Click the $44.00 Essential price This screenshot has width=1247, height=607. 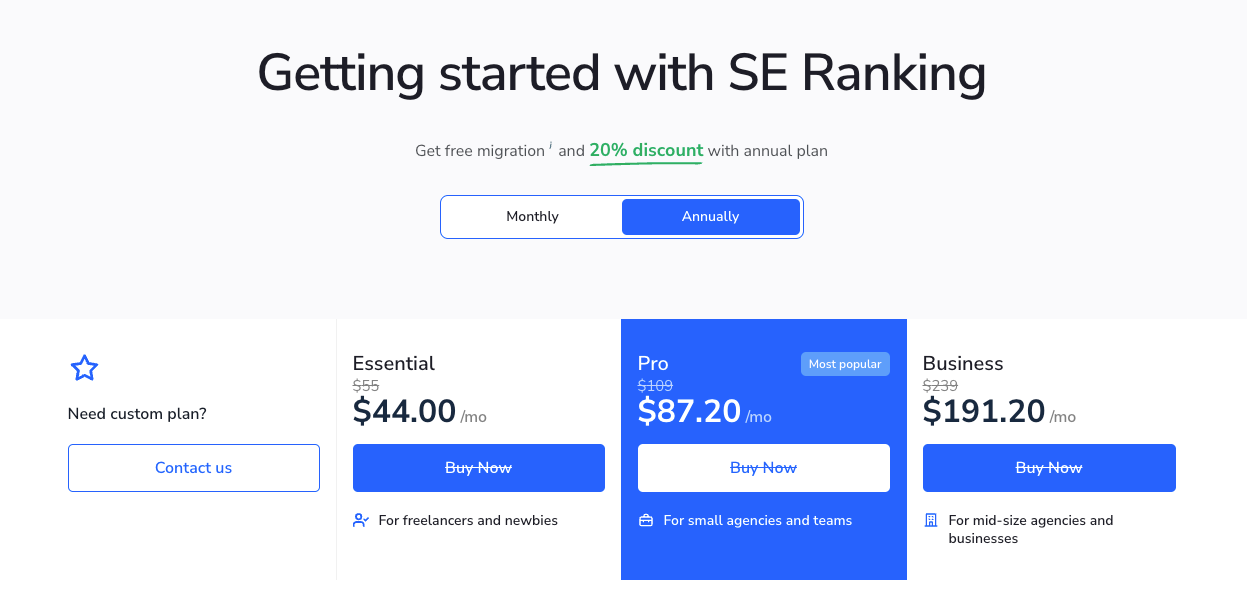[x=405, y=411]
